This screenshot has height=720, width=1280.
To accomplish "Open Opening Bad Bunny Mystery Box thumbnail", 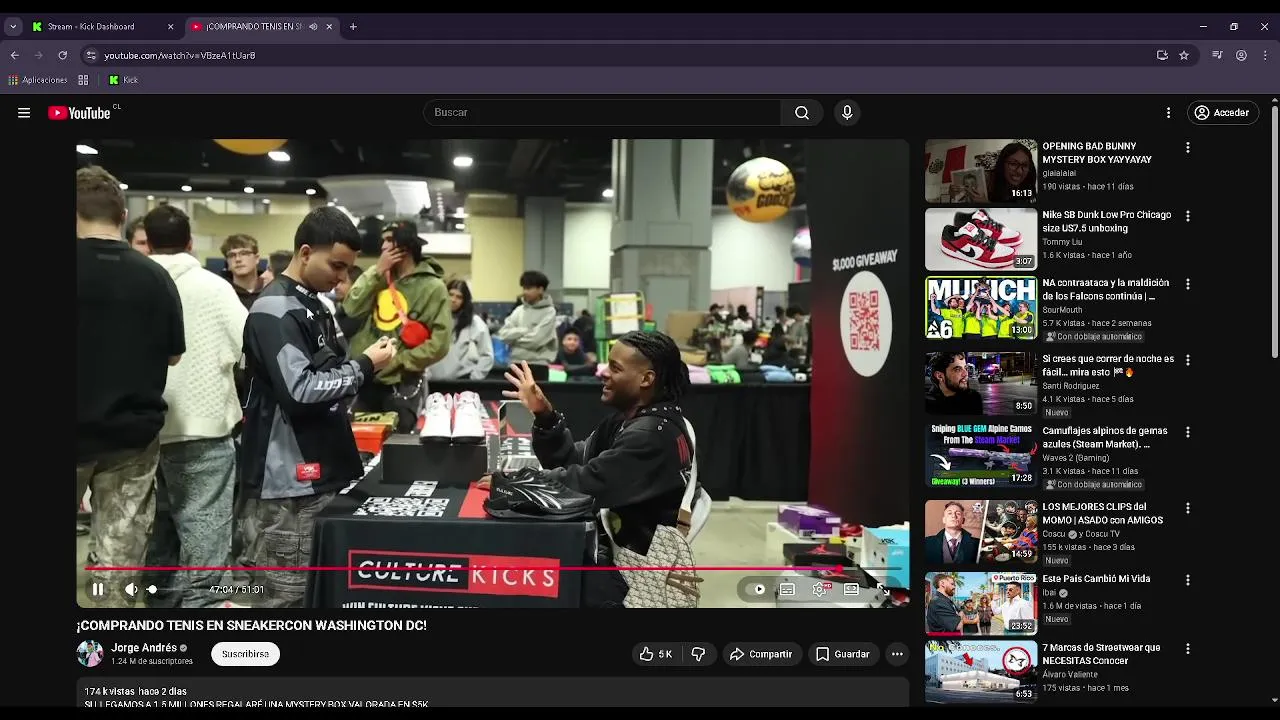I will [x=981, y=171].
